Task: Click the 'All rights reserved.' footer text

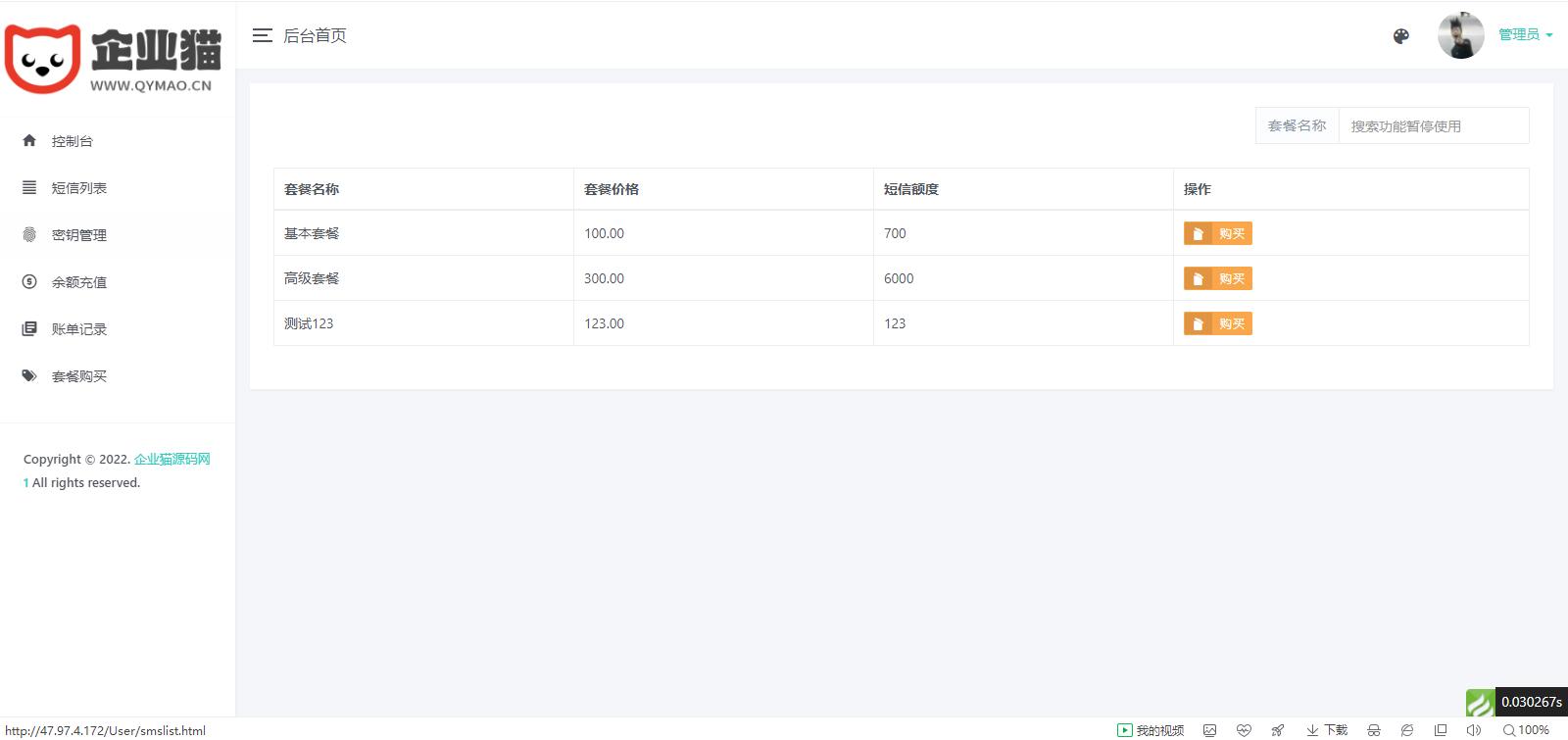Action: (86, 482)
